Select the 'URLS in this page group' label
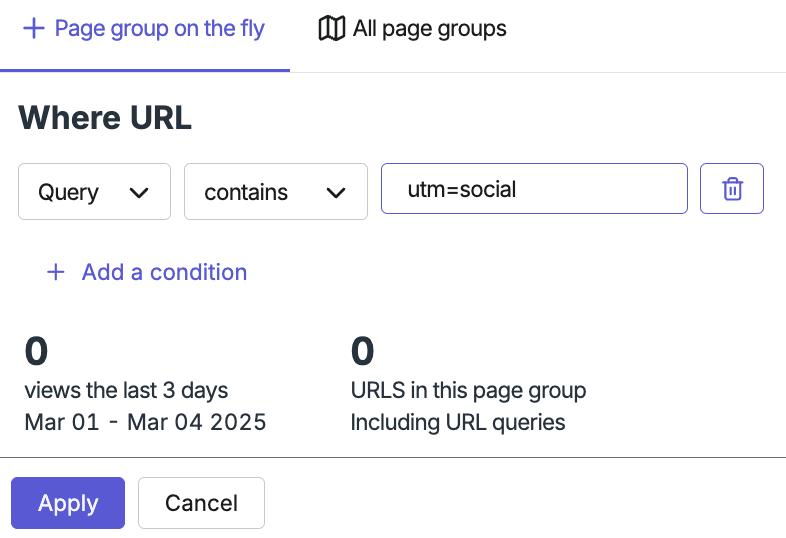 click(x=468, y=390)
